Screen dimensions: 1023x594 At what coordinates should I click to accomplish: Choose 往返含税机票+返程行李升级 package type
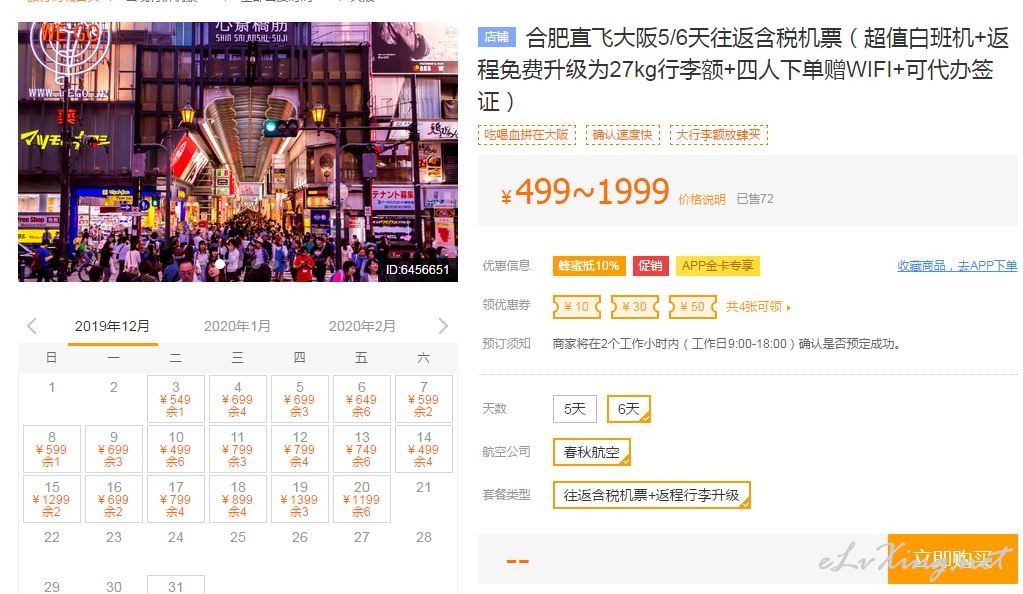coord(652,495)
